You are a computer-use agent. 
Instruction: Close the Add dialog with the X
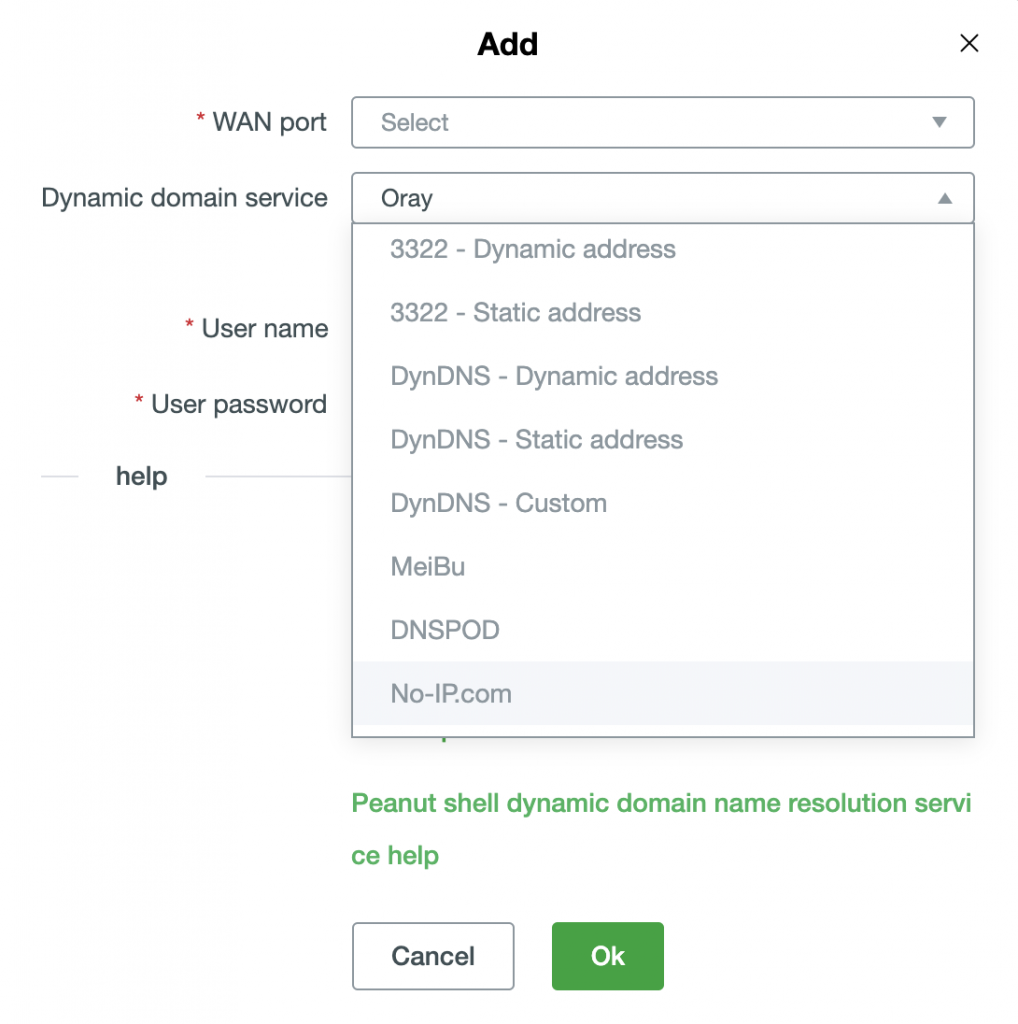969,43
